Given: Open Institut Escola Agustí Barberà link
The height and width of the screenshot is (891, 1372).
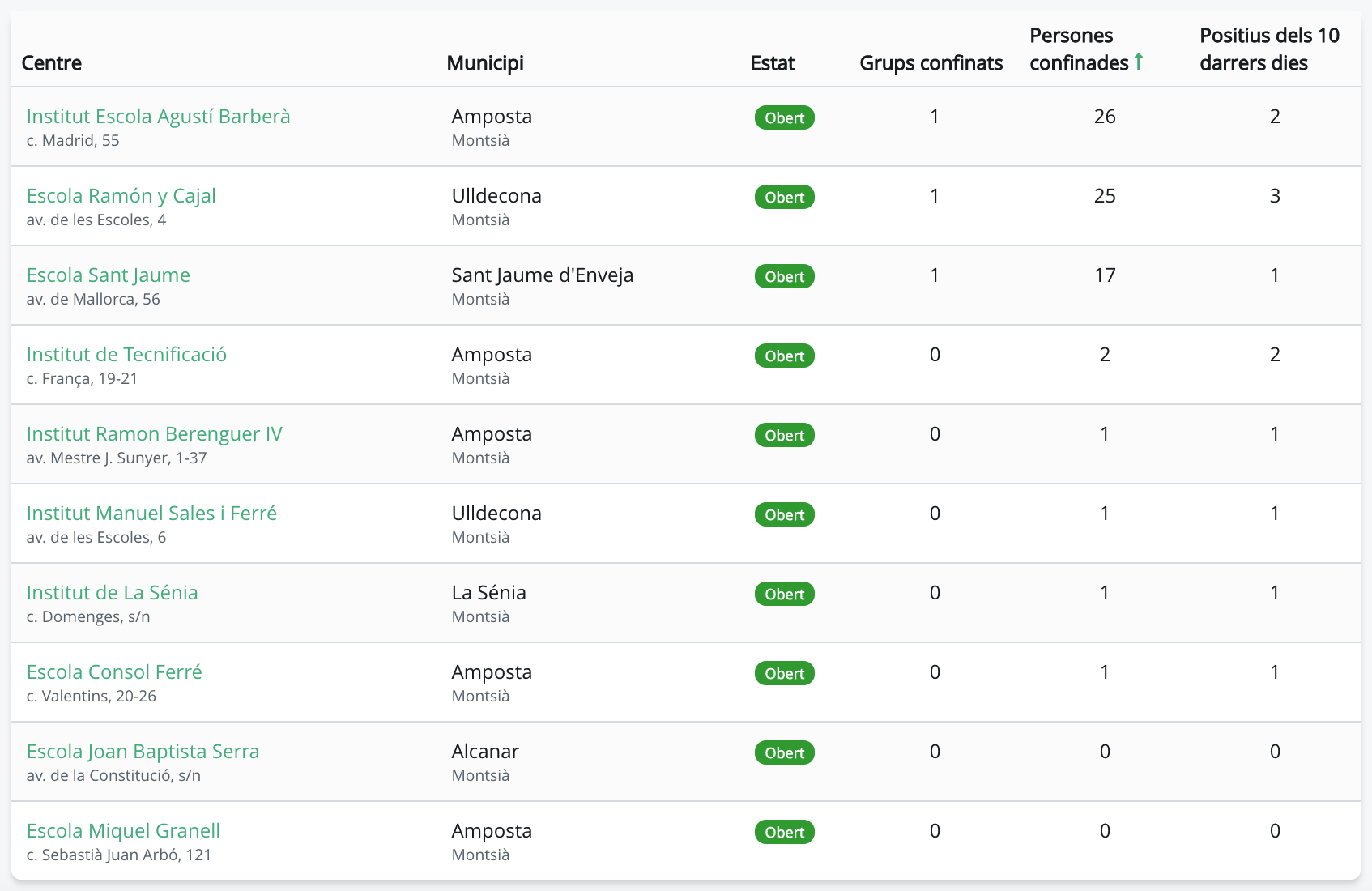Looking at the screenshot, I should click(x=159, y=117).
